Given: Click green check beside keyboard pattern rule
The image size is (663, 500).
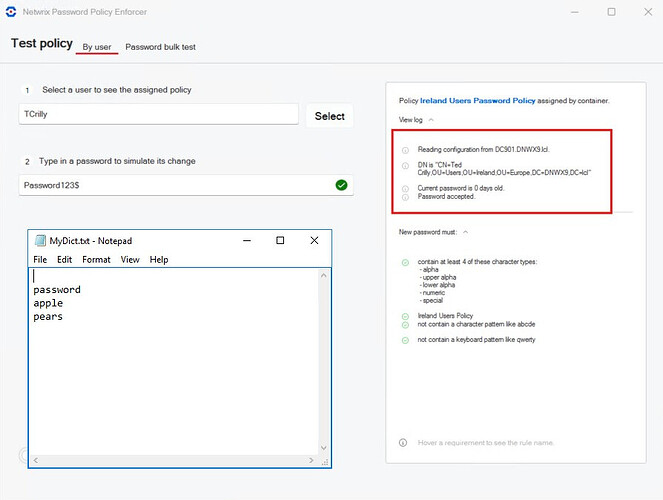Looking at the screenshot, I should click(405, 340).
